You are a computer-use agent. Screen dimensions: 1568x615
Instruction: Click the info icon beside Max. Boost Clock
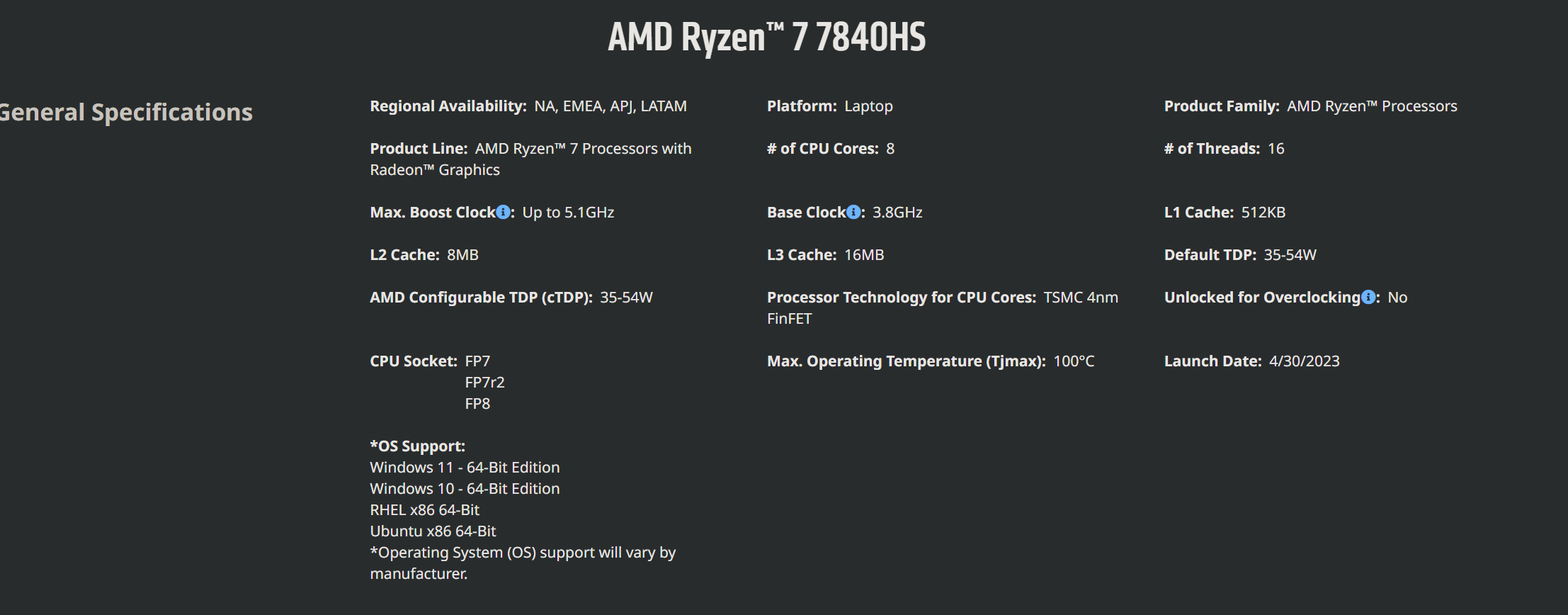pos(503,213)
